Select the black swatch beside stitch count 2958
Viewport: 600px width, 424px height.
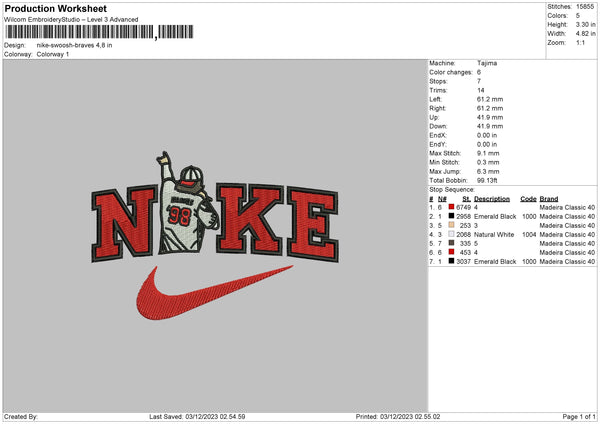click(x=452, y=216)
